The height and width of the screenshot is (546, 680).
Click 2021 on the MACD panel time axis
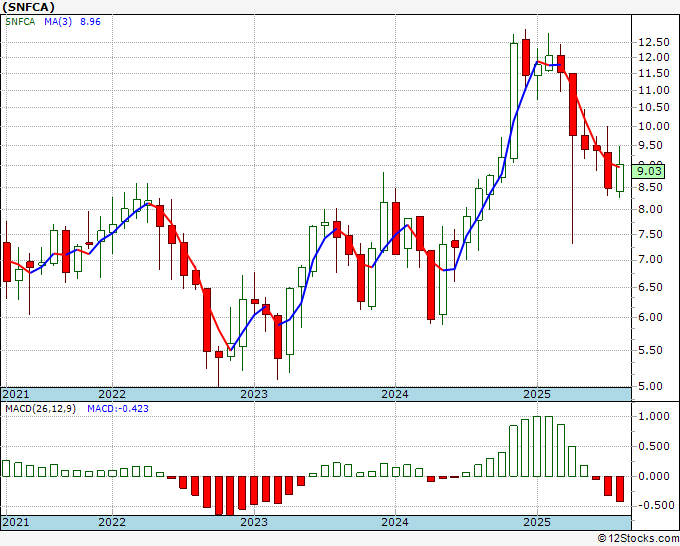(x=16, y=522)
